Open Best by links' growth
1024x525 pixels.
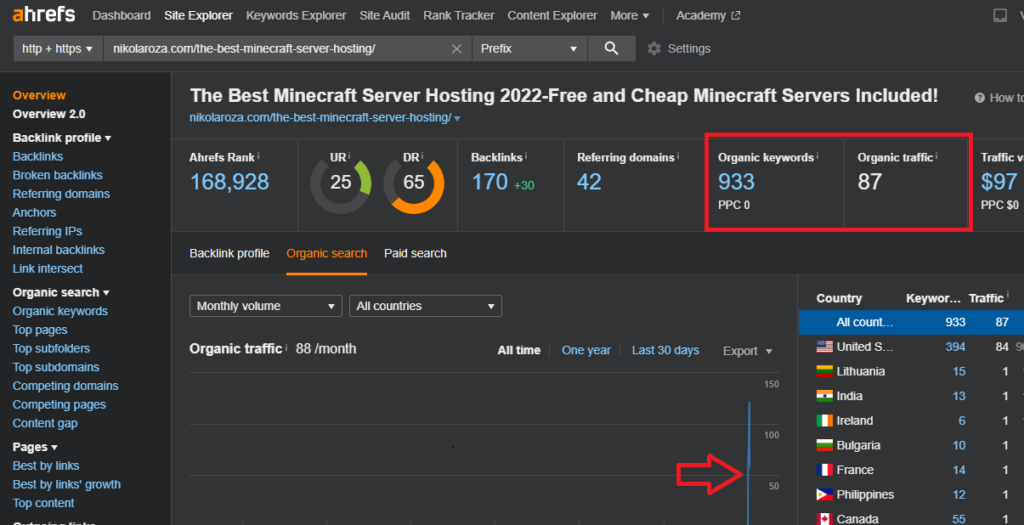click(x=67, y=485)
